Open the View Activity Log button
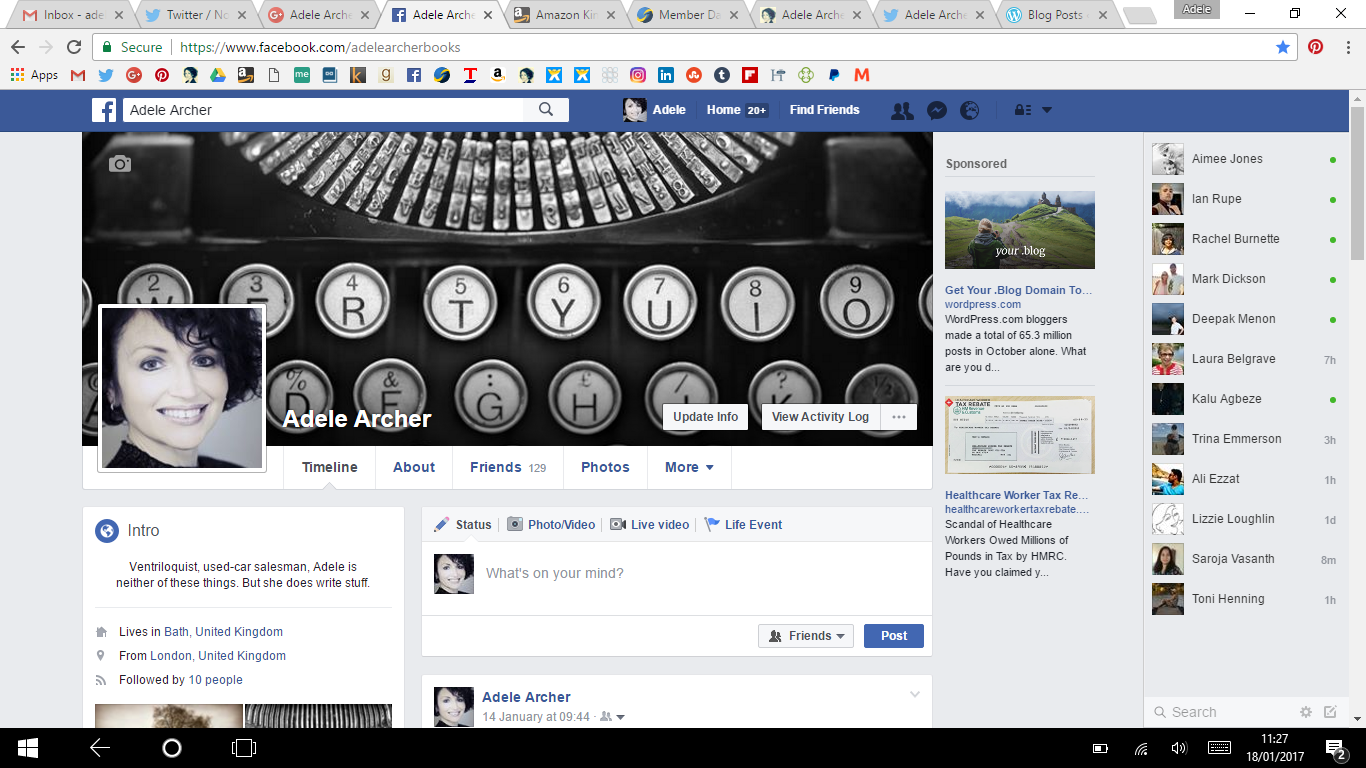The height and width of the screenshot is (768, 1366). [820, 417]
